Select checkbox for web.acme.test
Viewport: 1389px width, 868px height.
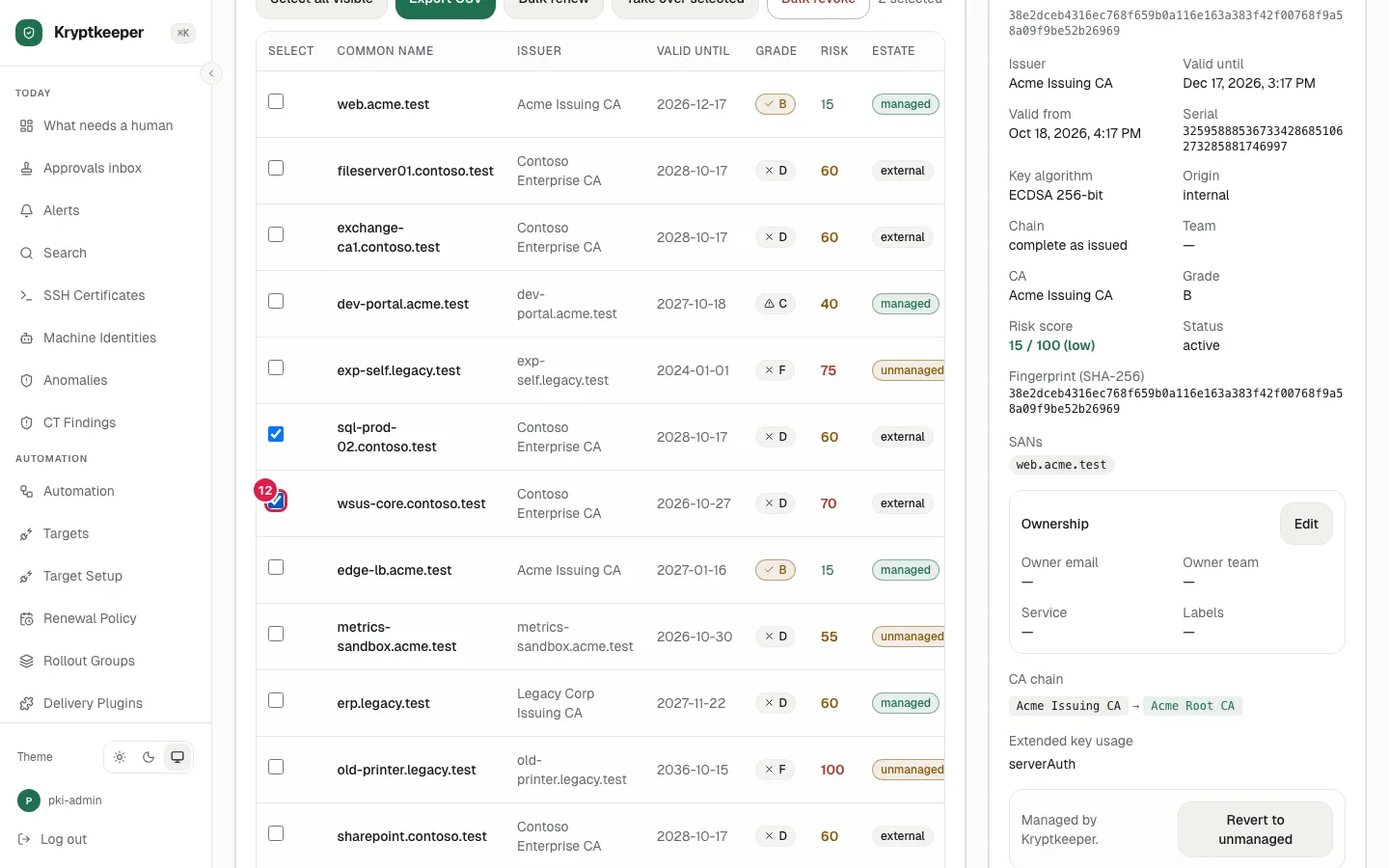pos(276,101)
